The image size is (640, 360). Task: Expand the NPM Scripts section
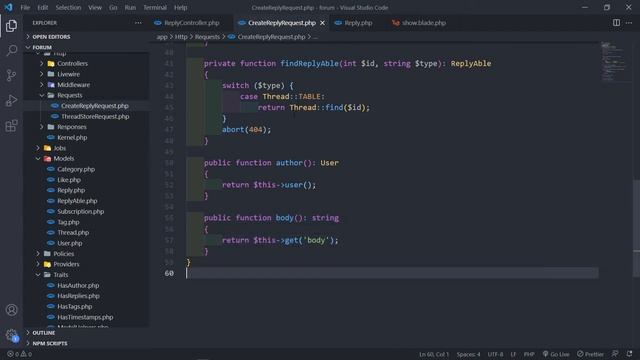click(x=50, y=344)
